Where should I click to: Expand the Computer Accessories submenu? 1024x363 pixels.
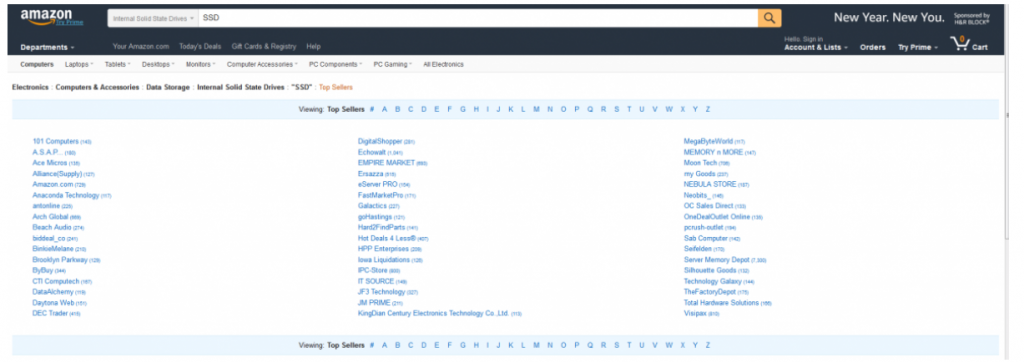point(262,64)
